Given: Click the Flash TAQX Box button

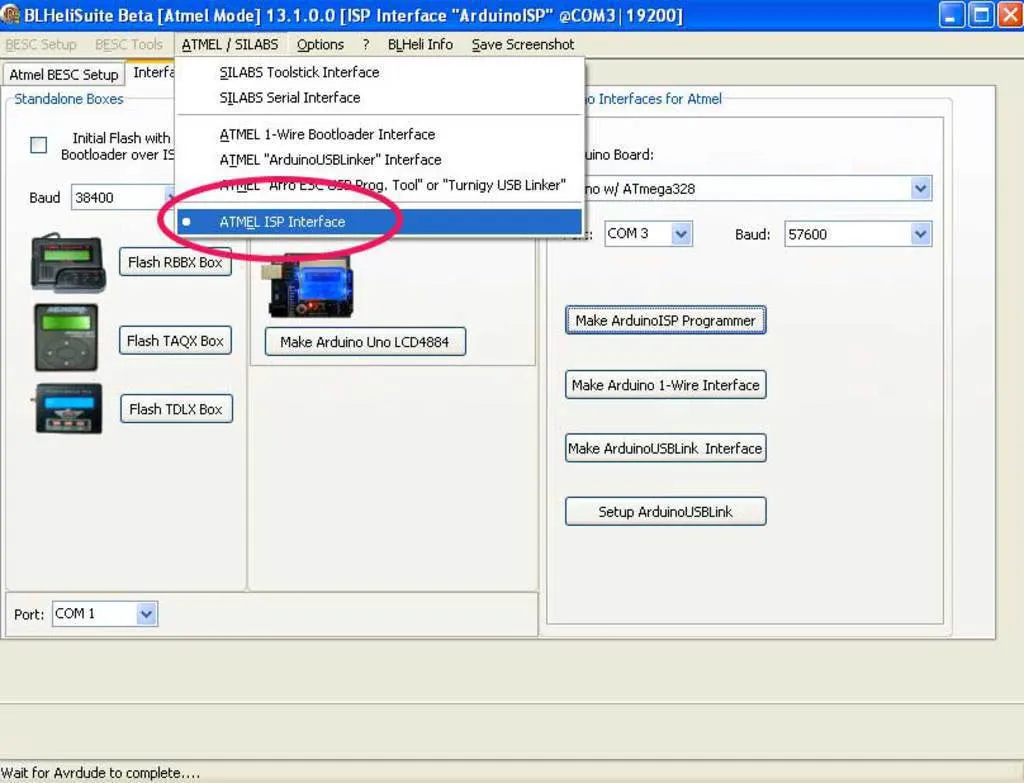Looking at the screenshot, I should (175, 341).
